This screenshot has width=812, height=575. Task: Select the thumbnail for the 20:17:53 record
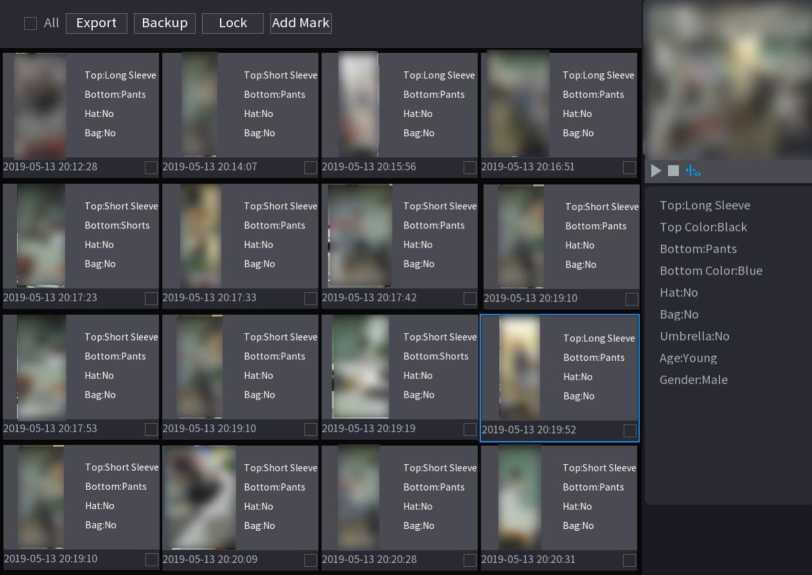coord(41,367)
